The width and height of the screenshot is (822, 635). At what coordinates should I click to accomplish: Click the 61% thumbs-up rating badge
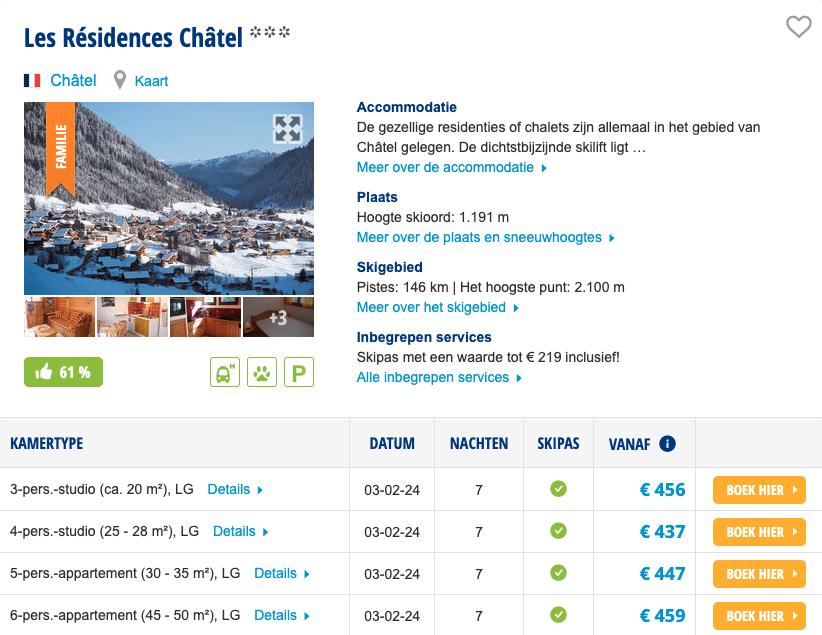coord(63,372)
